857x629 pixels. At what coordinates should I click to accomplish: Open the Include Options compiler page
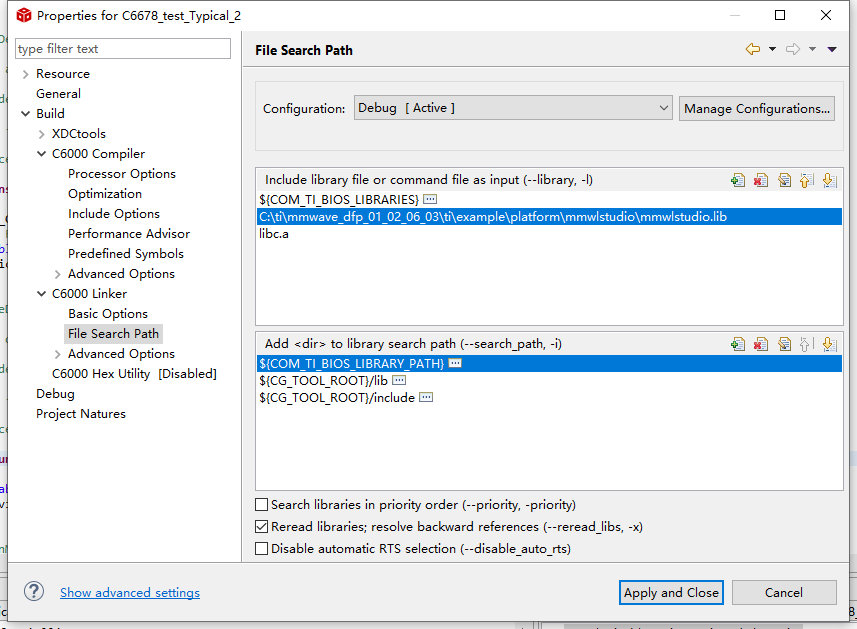114,214
